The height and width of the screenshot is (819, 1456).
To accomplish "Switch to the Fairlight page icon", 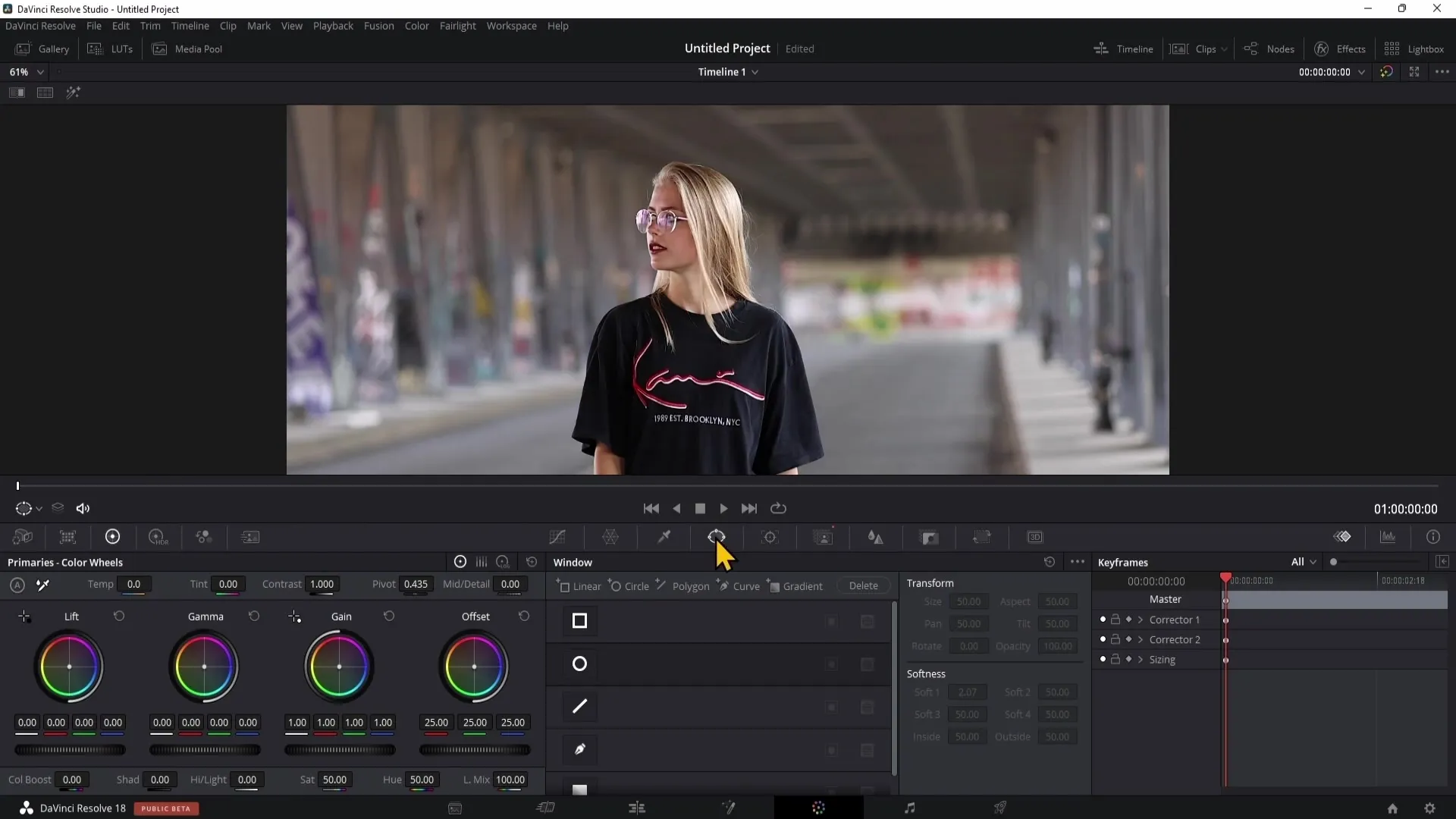I will click(x=909, y=808).
